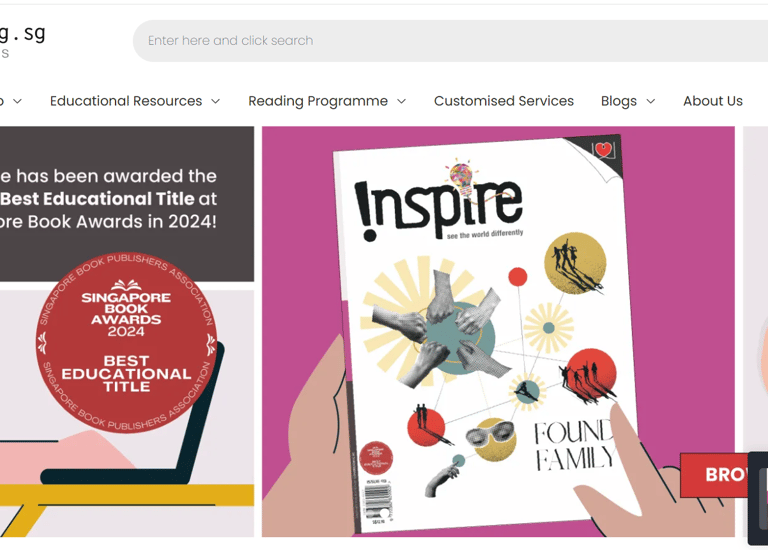Open the Reading Programme menu item
The image size is (768, 550).
318,101
